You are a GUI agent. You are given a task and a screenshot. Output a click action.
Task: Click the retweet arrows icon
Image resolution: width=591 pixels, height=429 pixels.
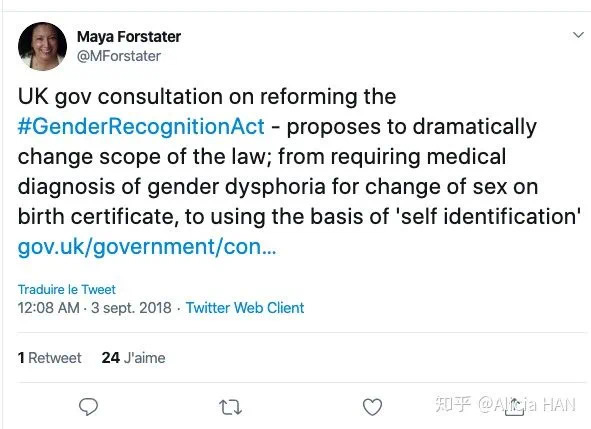pos(230,407)
